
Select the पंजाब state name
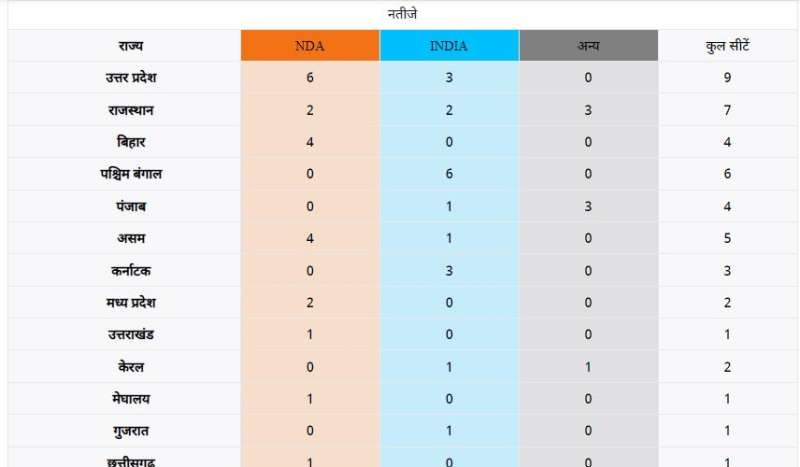pos(130,206)
